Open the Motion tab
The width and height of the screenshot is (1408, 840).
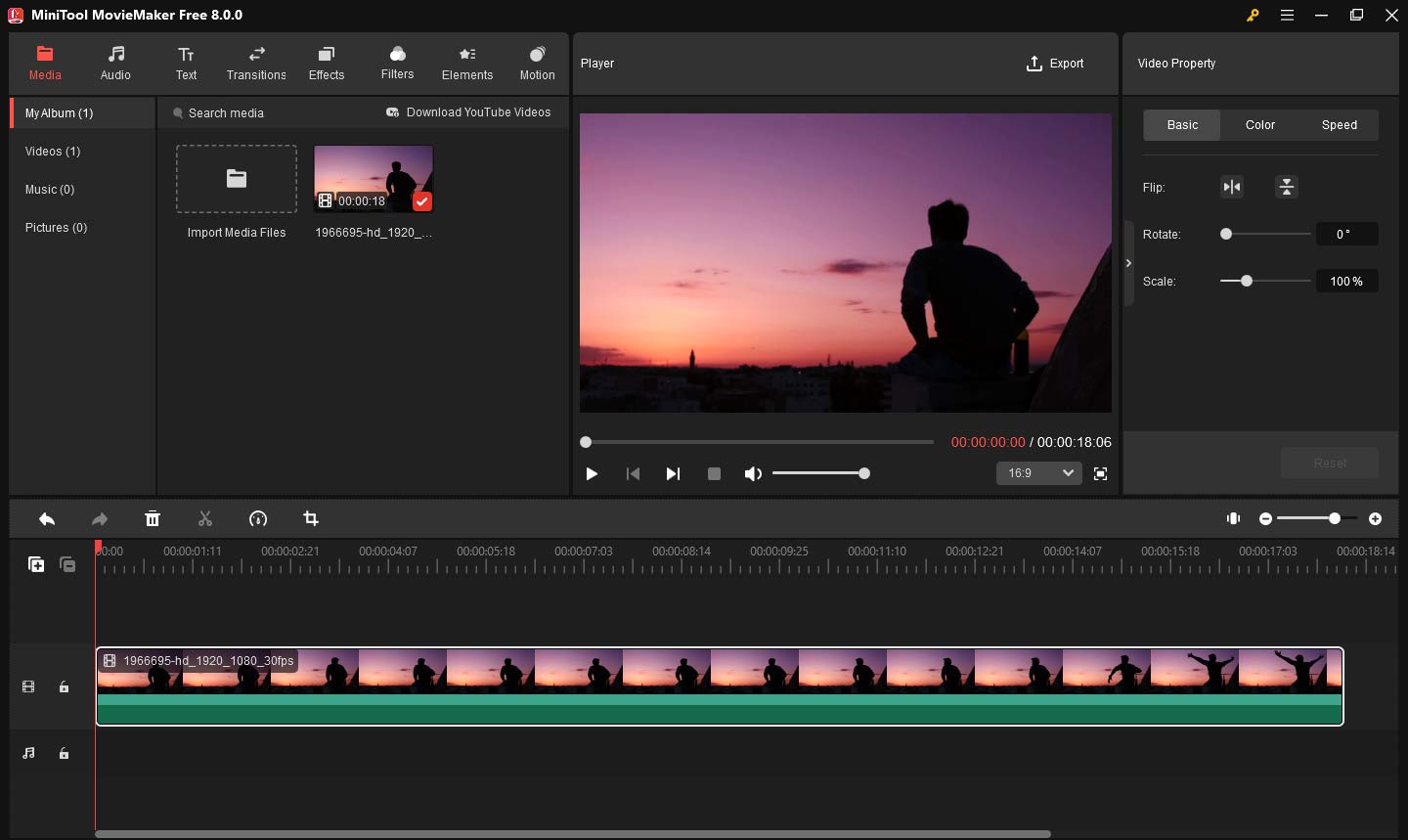pyautogui.click(x=537, y=64)
